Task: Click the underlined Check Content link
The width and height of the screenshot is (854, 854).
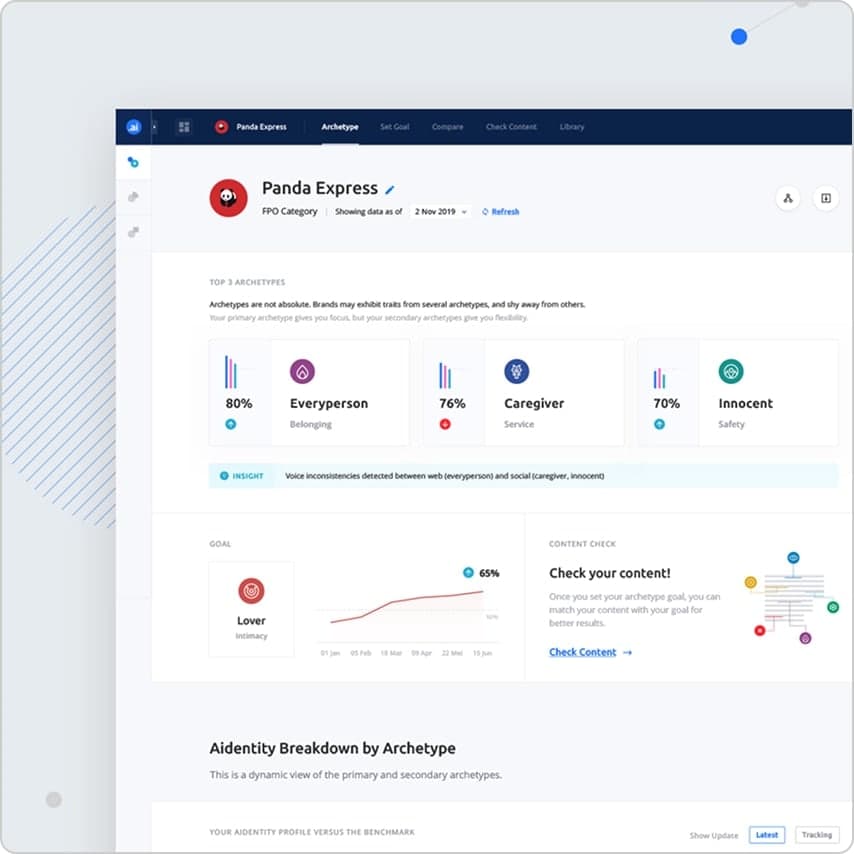Action: 583,652
